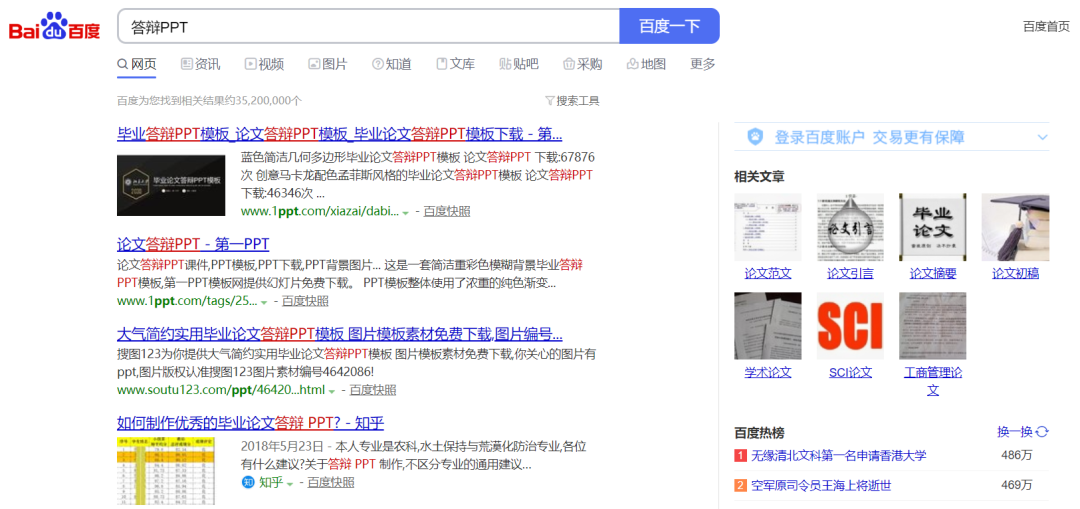
Task: Open result 毕业答辩PPT模板_论文答辩PPT模板
Action: tap(340, 134)
